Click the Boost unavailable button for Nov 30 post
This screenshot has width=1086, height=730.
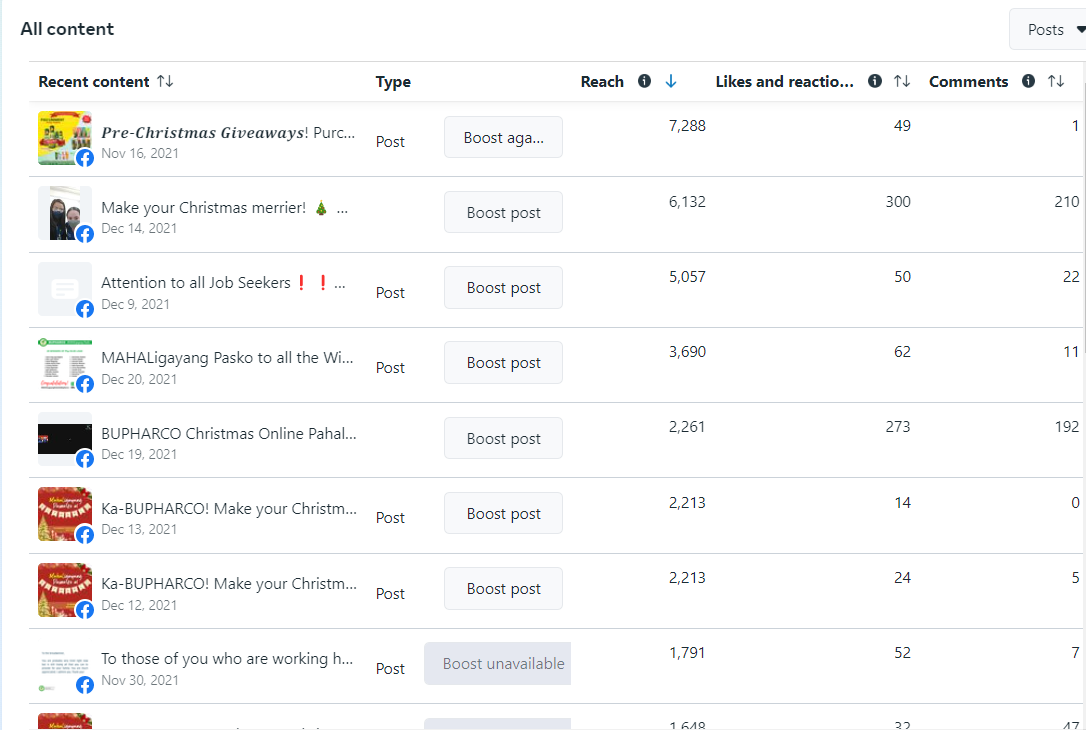(x=498, y=663)
